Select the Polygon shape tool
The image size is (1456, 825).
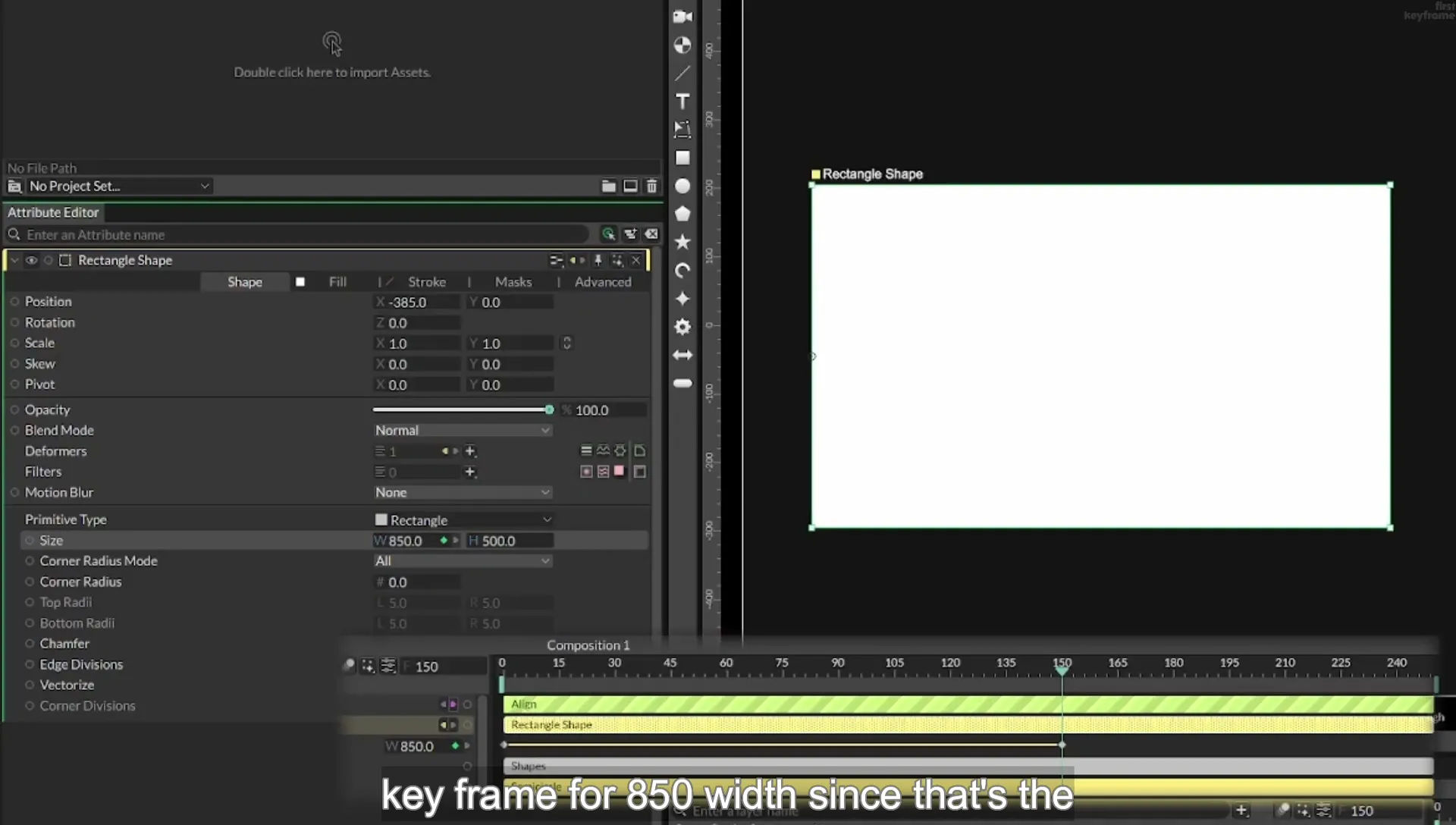tap(682, 214)
